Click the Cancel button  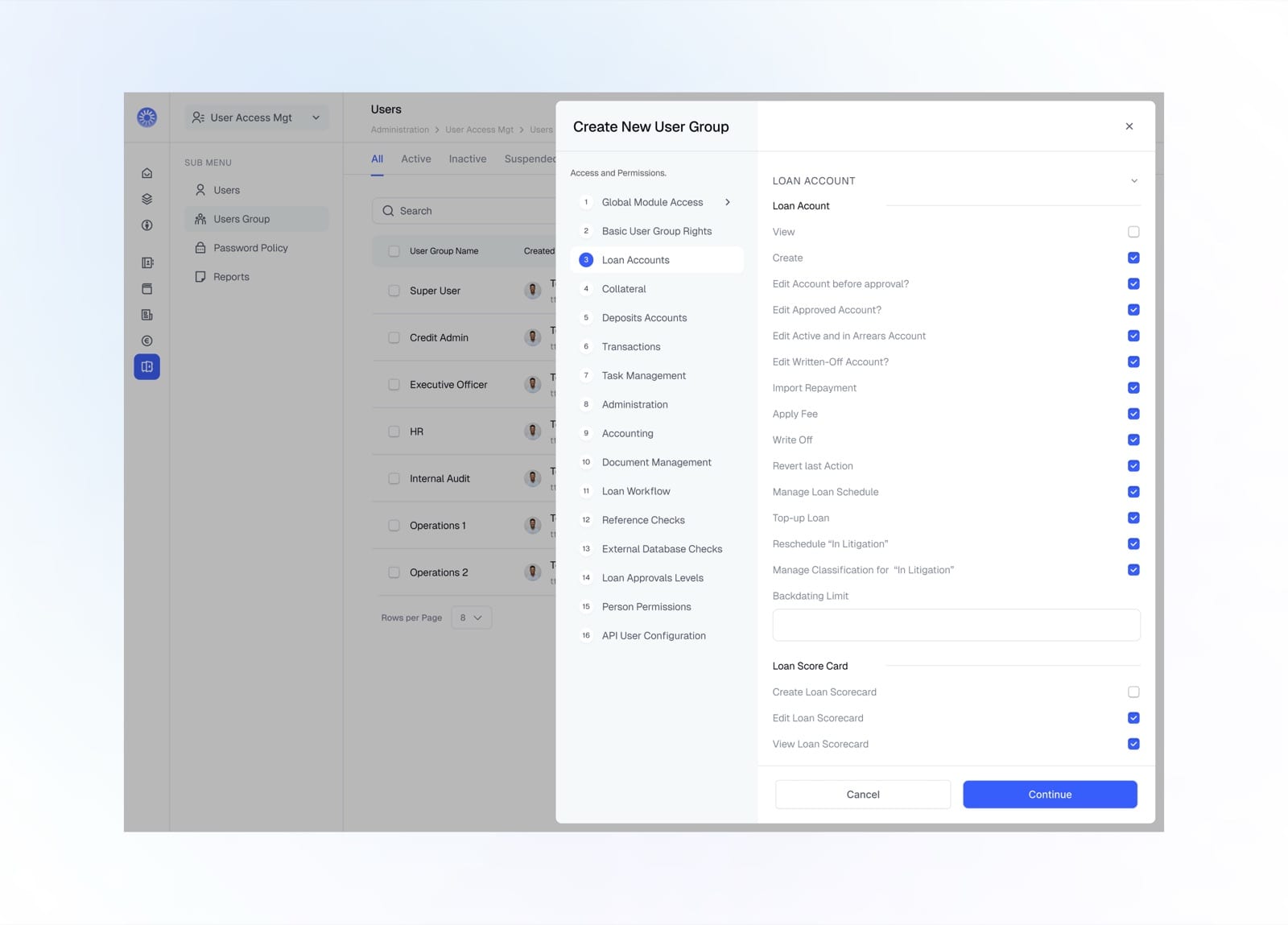click(x=863, y=795)
